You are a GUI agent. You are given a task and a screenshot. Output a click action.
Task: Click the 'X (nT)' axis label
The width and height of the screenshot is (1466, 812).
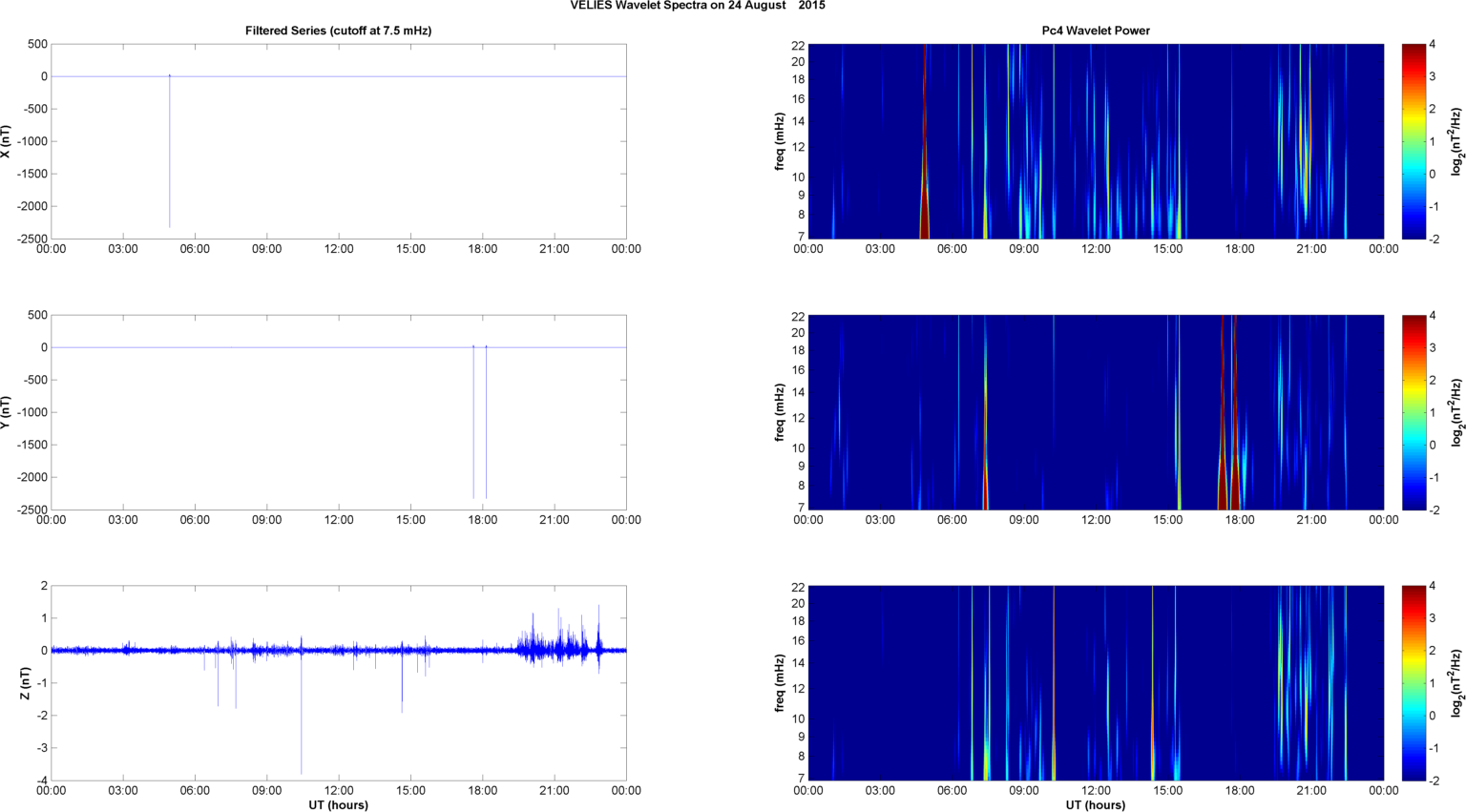[7, 141]
